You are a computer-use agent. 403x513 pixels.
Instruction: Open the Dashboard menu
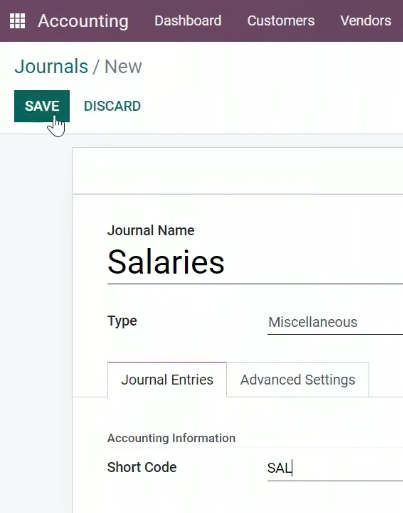(188, 21)
